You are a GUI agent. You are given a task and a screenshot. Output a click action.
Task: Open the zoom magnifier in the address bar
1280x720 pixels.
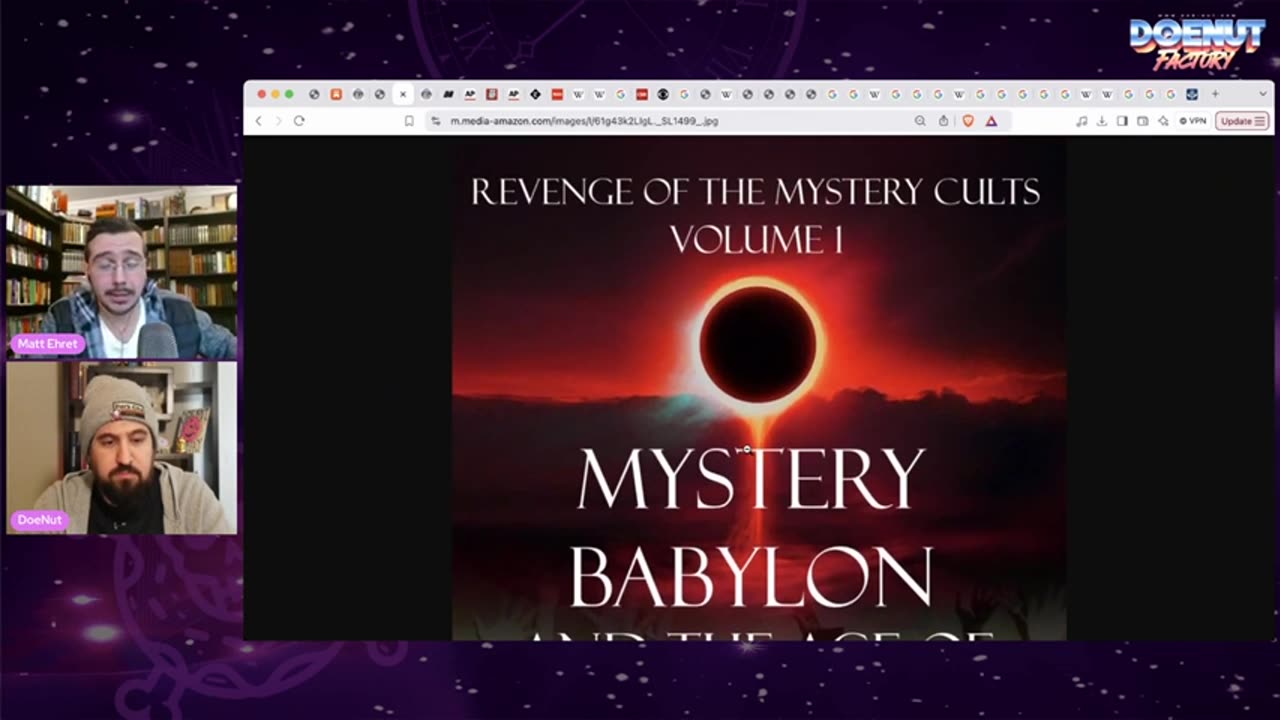coord(920,121)
